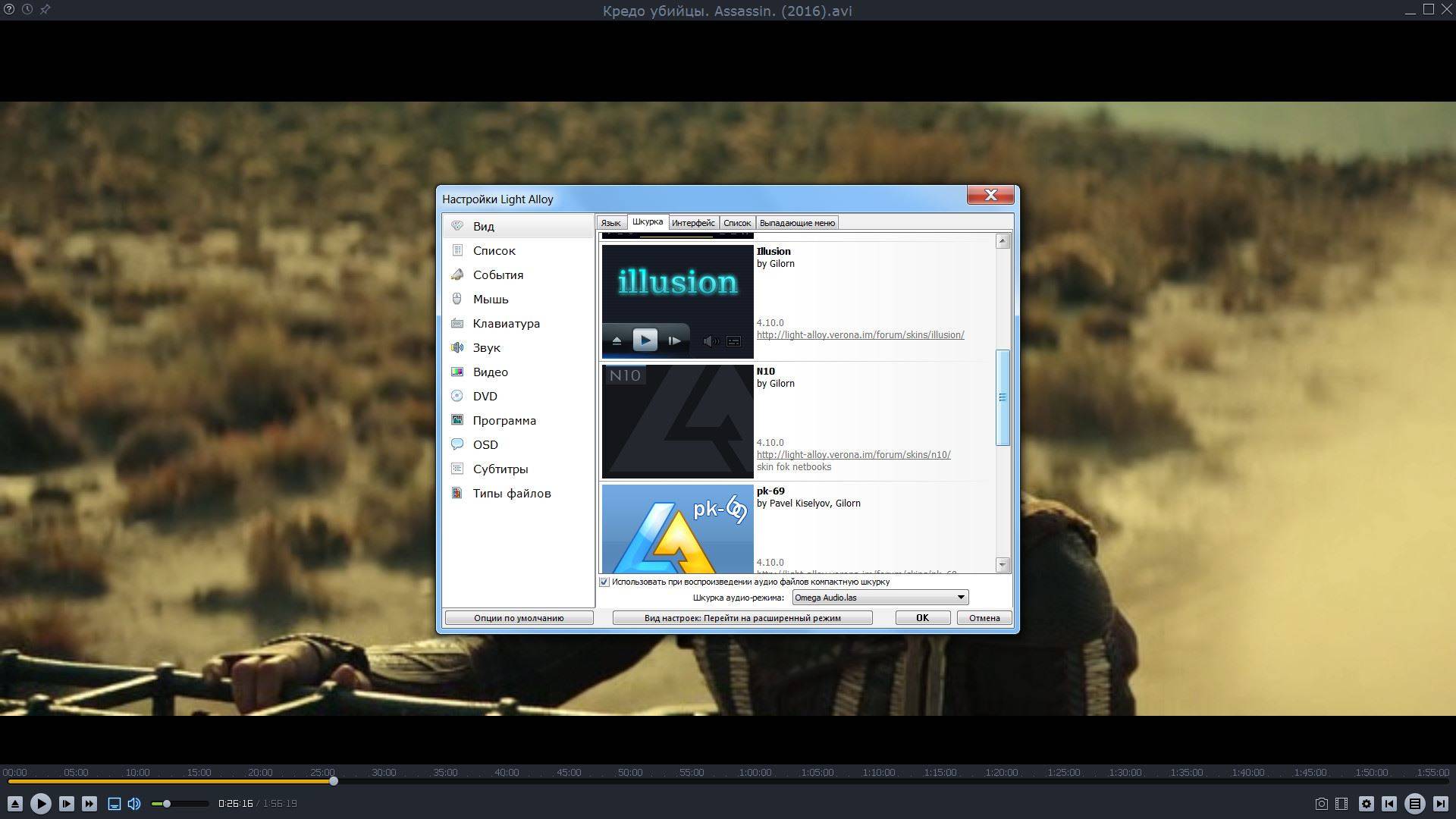Pin the window with the pin icon
The width and height of the screenshot is (1456, 819).
click(x=45, y=10)
